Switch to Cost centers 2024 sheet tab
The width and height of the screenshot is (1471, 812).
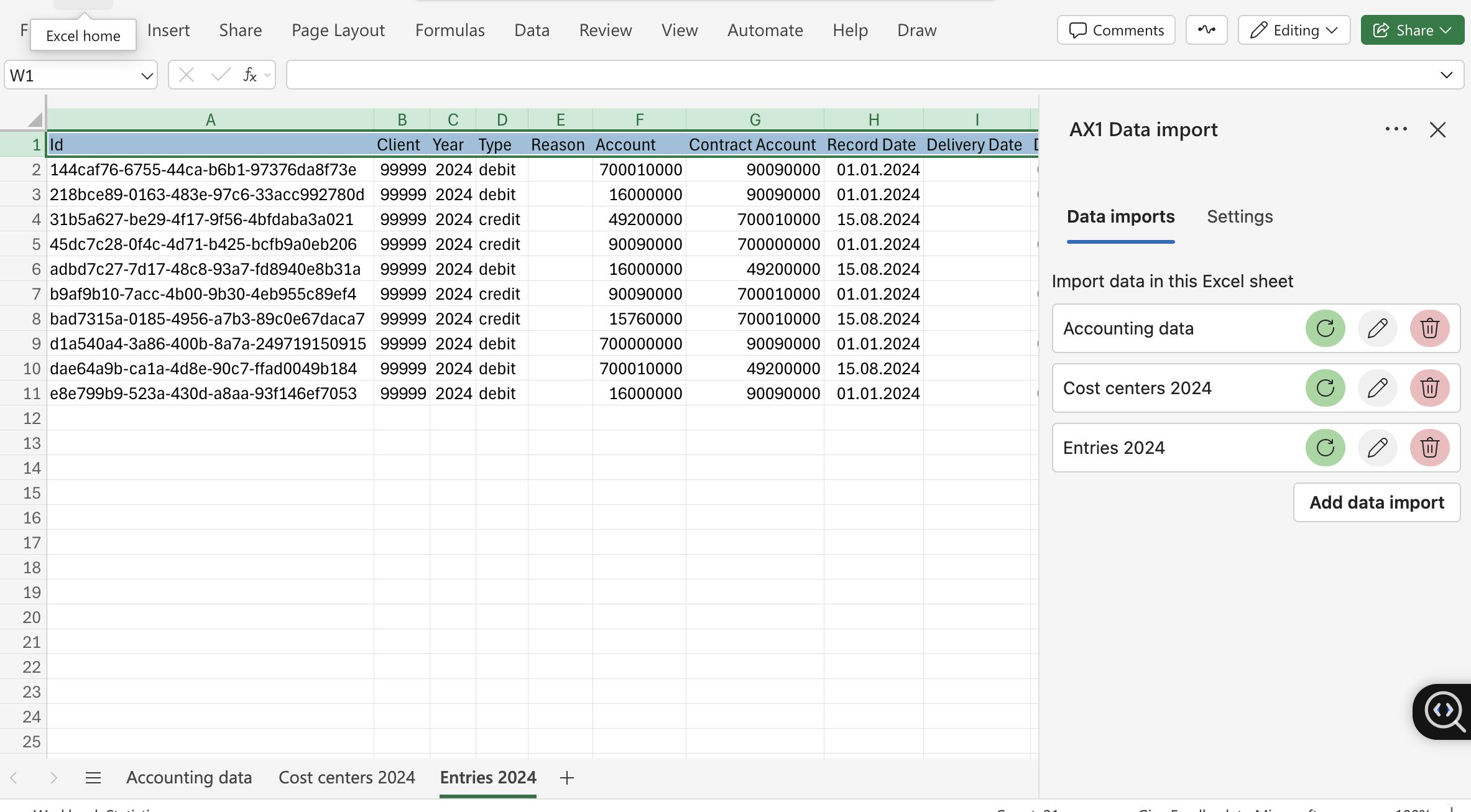coord(346,777)
